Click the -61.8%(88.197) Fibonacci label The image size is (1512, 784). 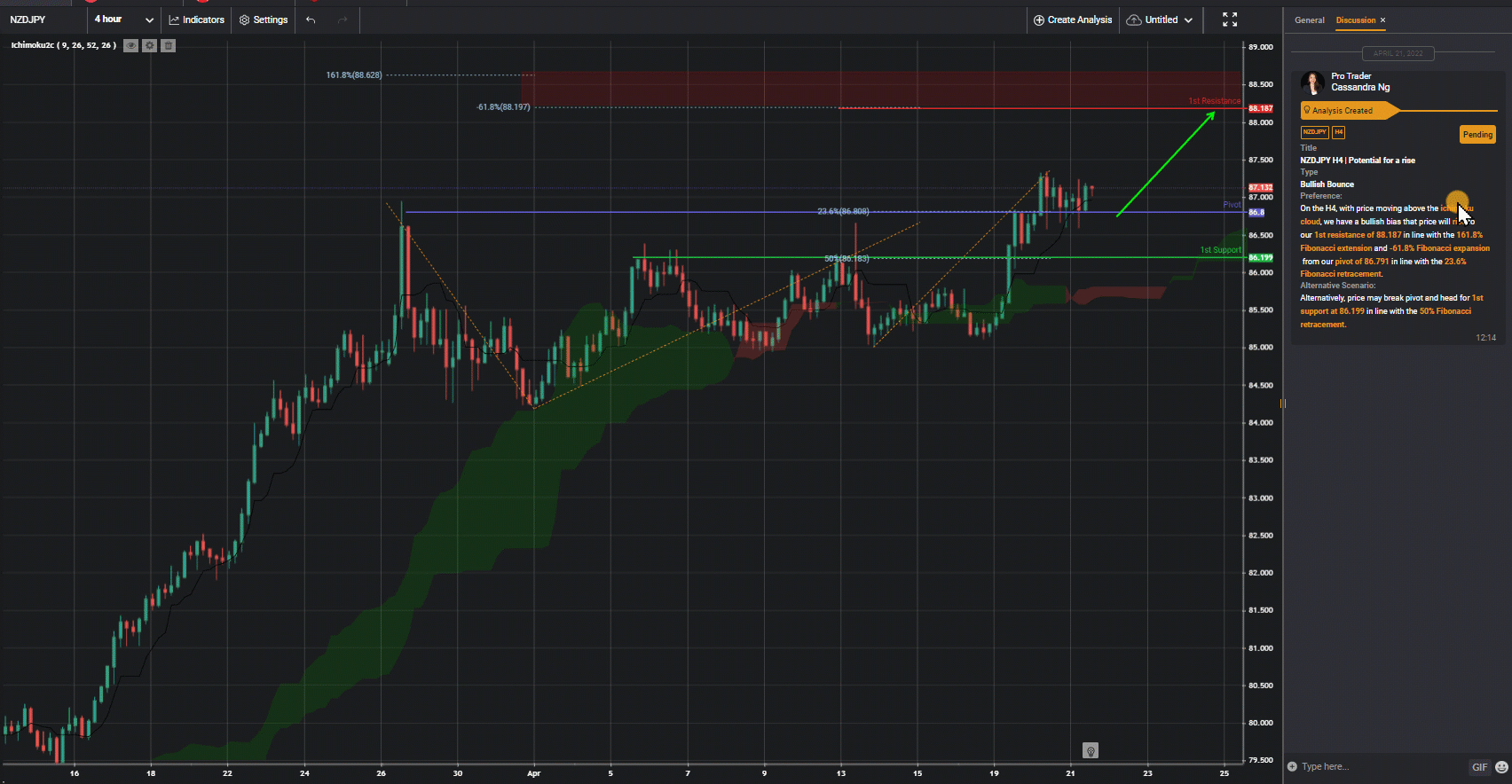click(503, 107)
